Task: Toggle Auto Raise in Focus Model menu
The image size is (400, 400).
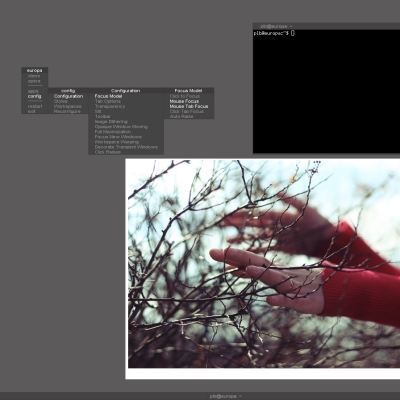Action: click(189, 117)
